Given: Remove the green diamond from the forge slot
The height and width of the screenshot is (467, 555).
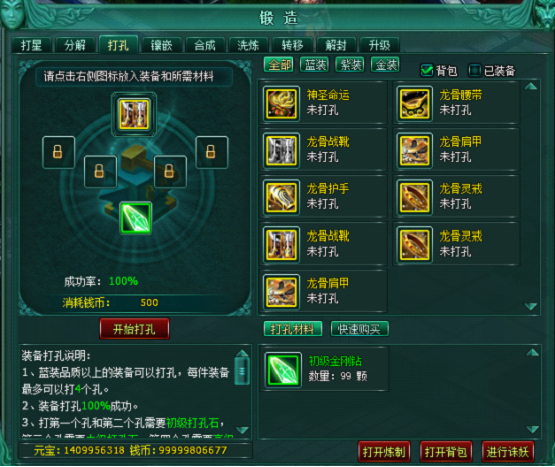Looking at the screenshot, I should click(136, 218).
